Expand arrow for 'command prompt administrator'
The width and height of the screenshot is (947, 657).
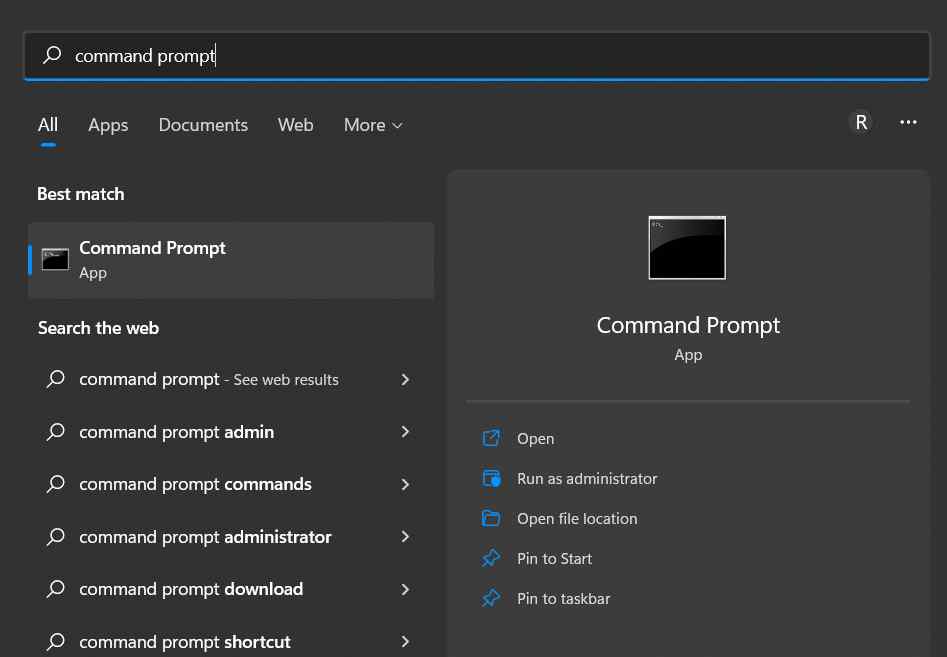click(405, 537)
